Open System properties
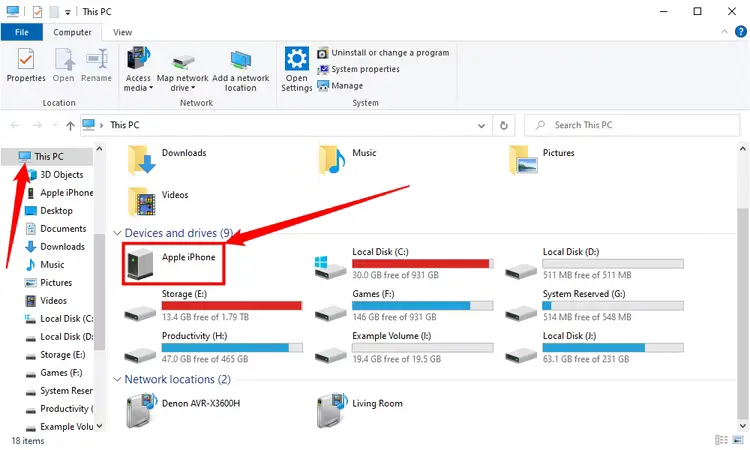The width and height of the screenshot is (750, 450). [x=359, y=69]
